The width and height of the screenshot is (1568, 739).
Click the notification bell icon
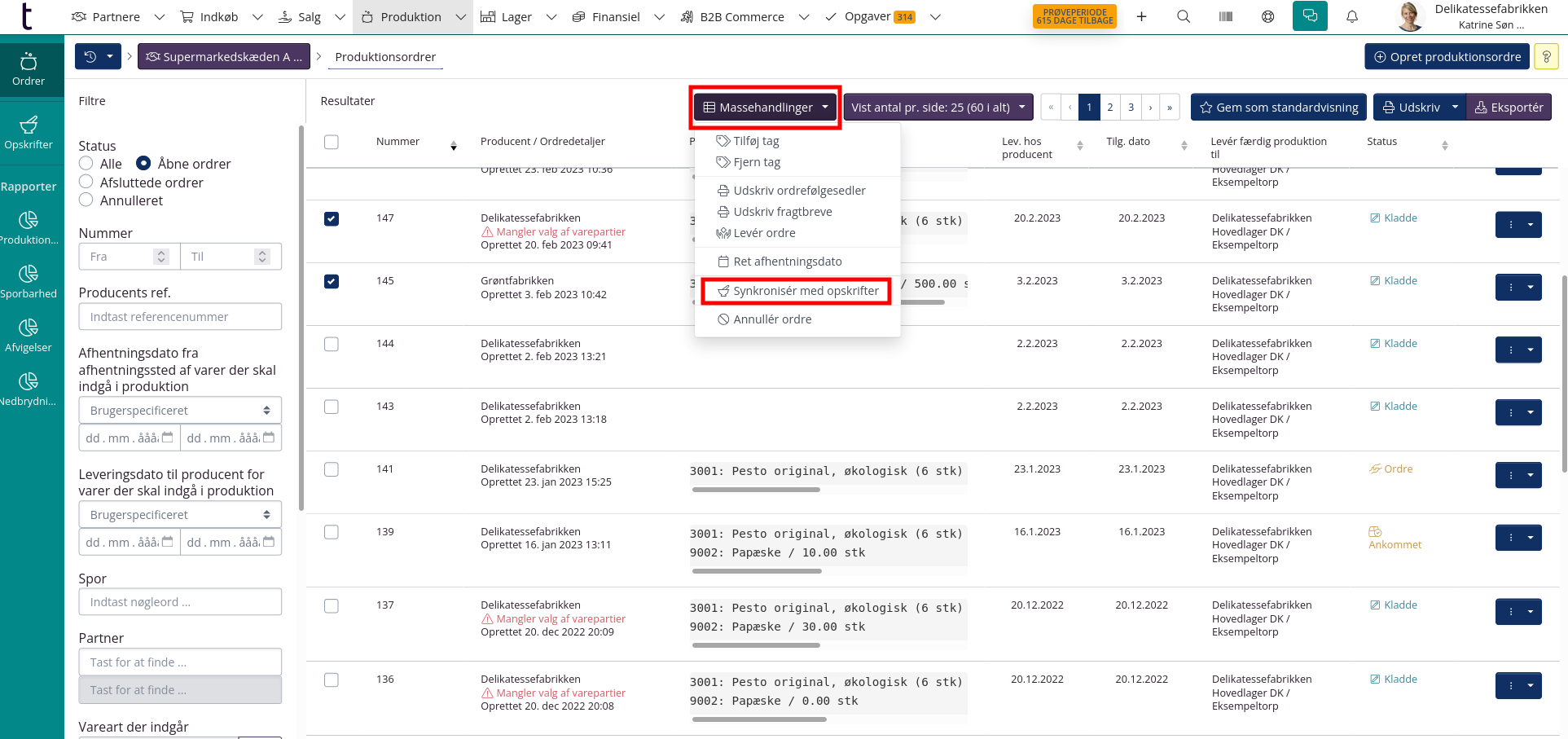[1352, 16]
